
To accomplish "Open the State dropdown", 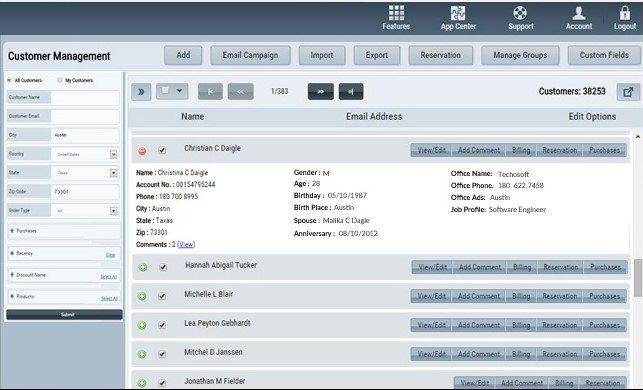I will click(113, 173).
